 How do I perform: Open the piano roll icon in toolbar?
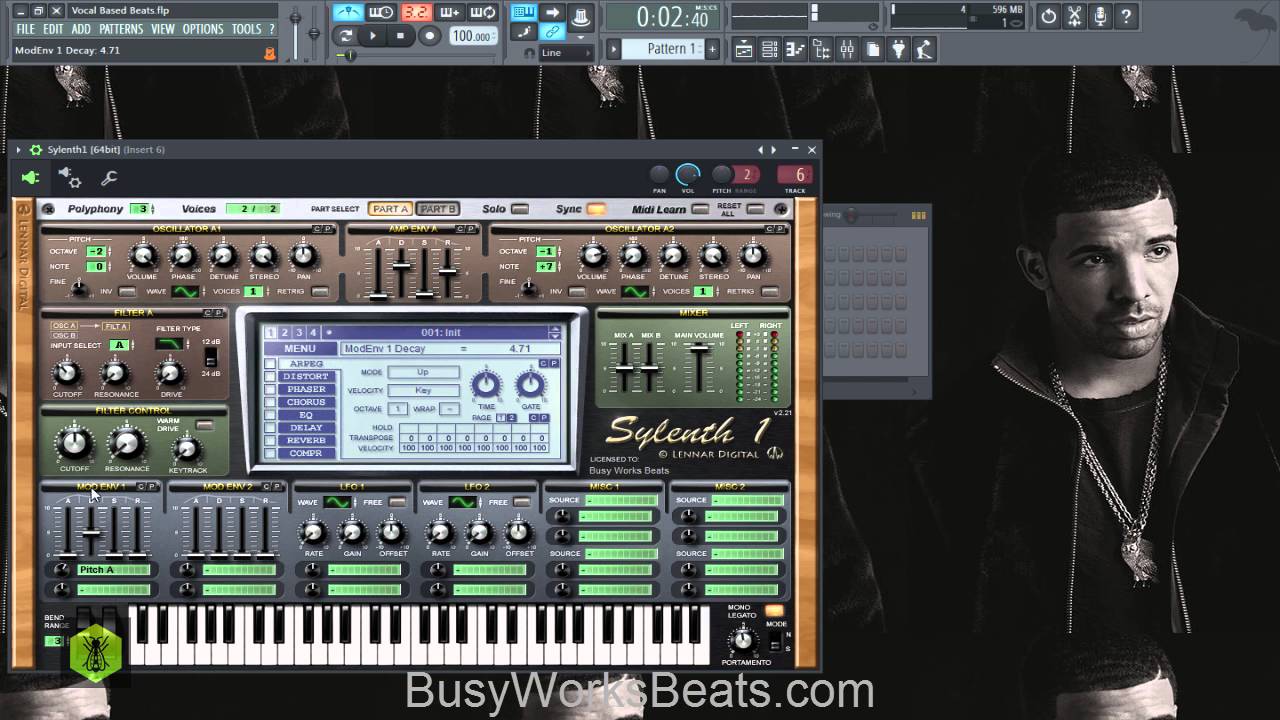pyautogui.click(x=796, y=48)
